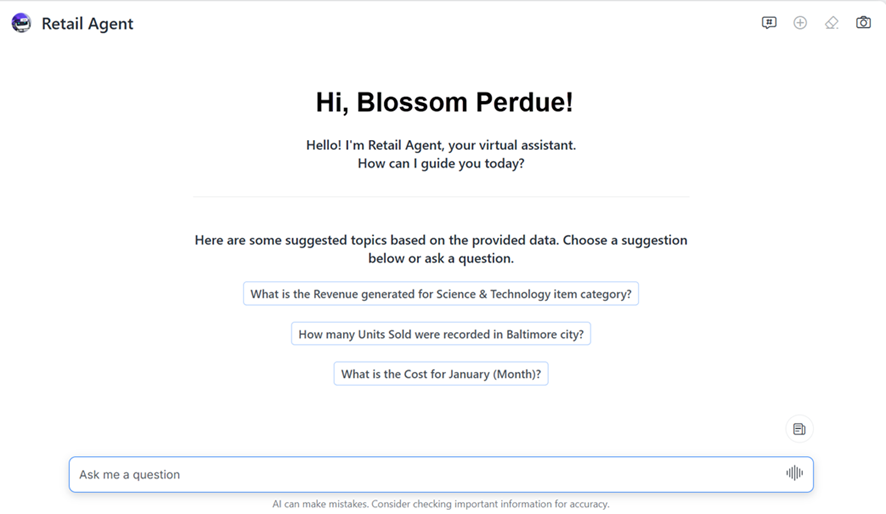Take a snapshot with the camera icon
This screenshot has width=886, height=514.
coord(863,23)
